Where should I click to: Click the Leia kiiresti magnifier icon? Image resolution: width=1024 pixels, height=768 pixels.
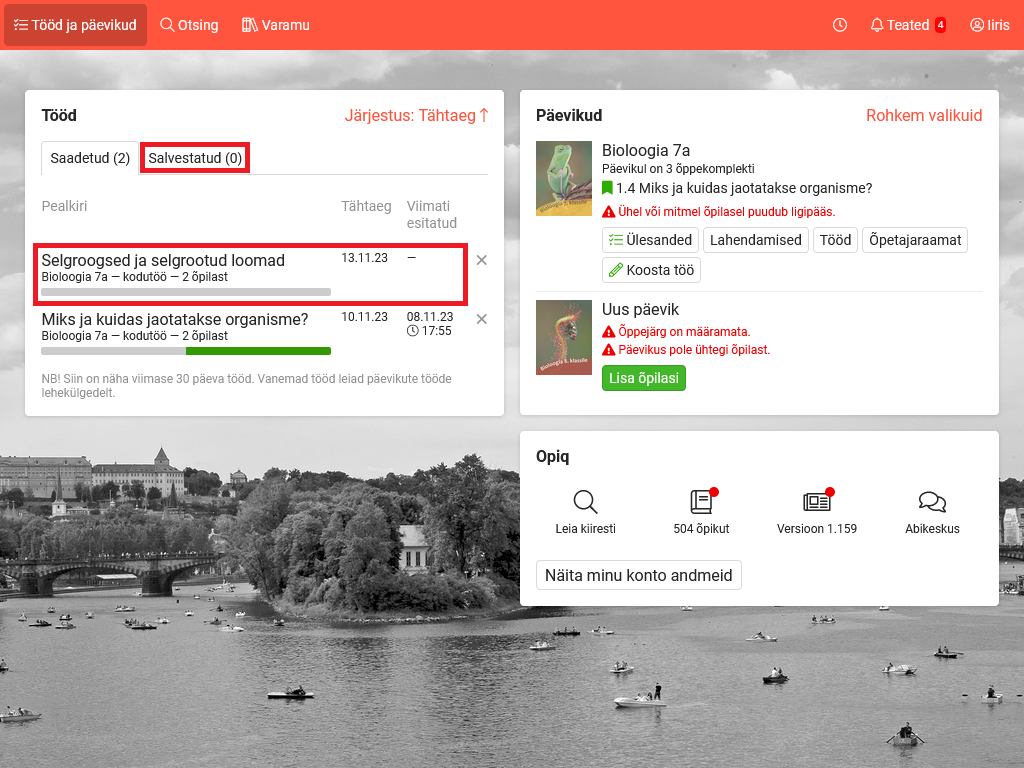pos(585,502)
